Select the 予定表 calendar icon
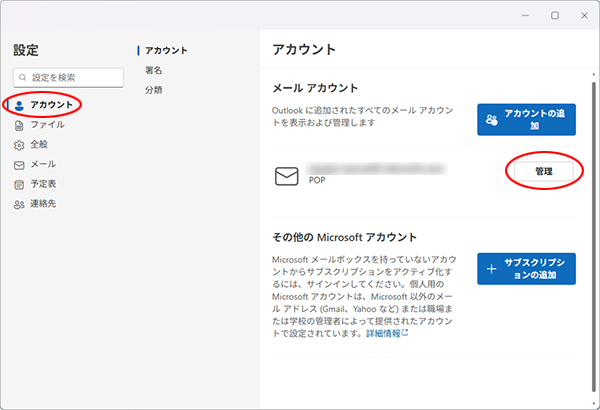The height and width of the screenshot is (410, 600). click(x=20, y=184)
